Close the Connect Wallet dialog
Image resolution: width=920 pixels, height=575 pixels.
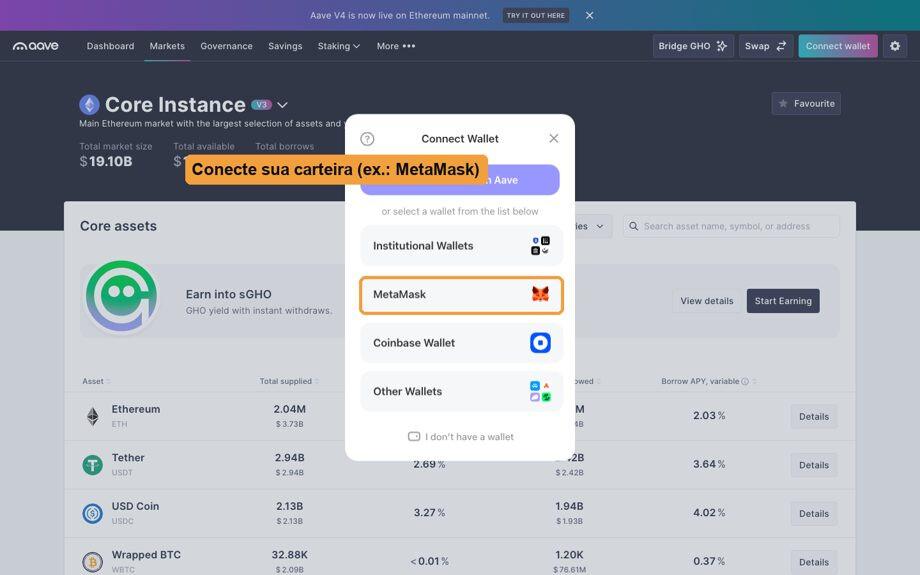pos(553,138)
